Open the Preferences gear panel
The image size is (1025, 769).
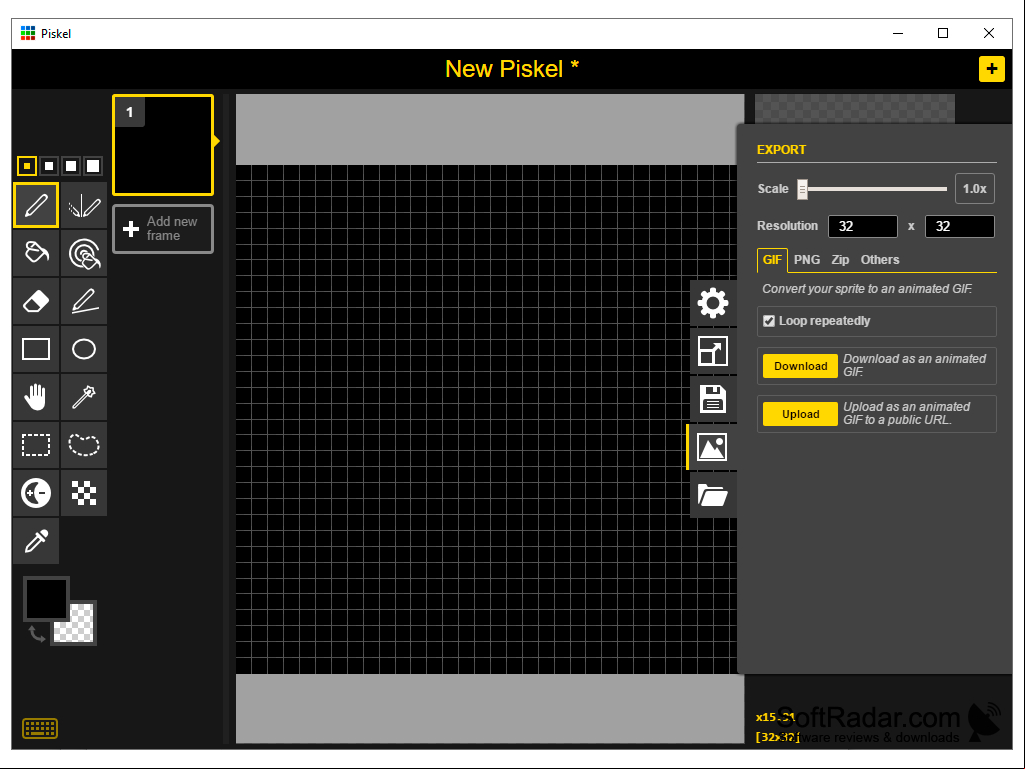(713, 303)
